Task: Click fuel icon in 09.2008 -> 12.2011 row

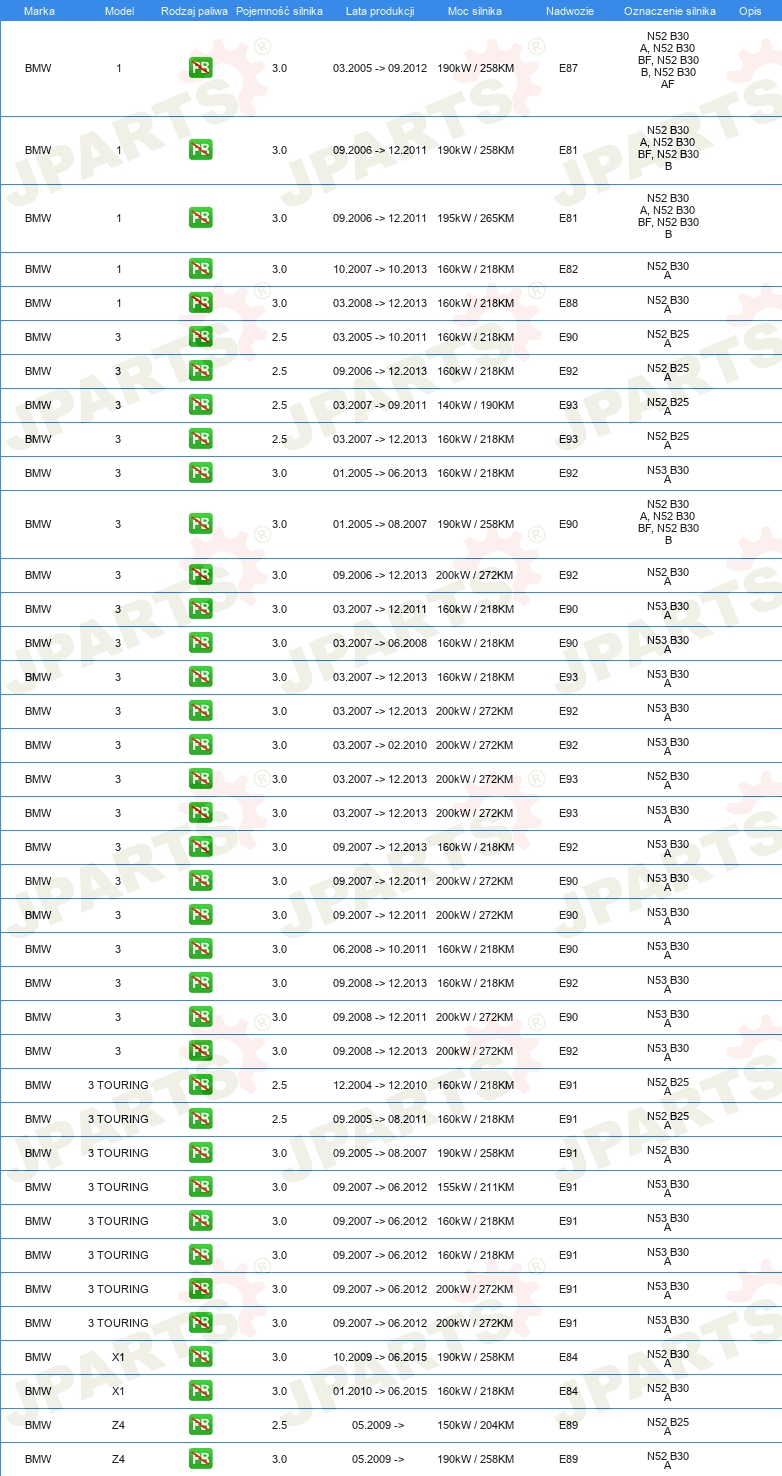Action: [200, 1017]
